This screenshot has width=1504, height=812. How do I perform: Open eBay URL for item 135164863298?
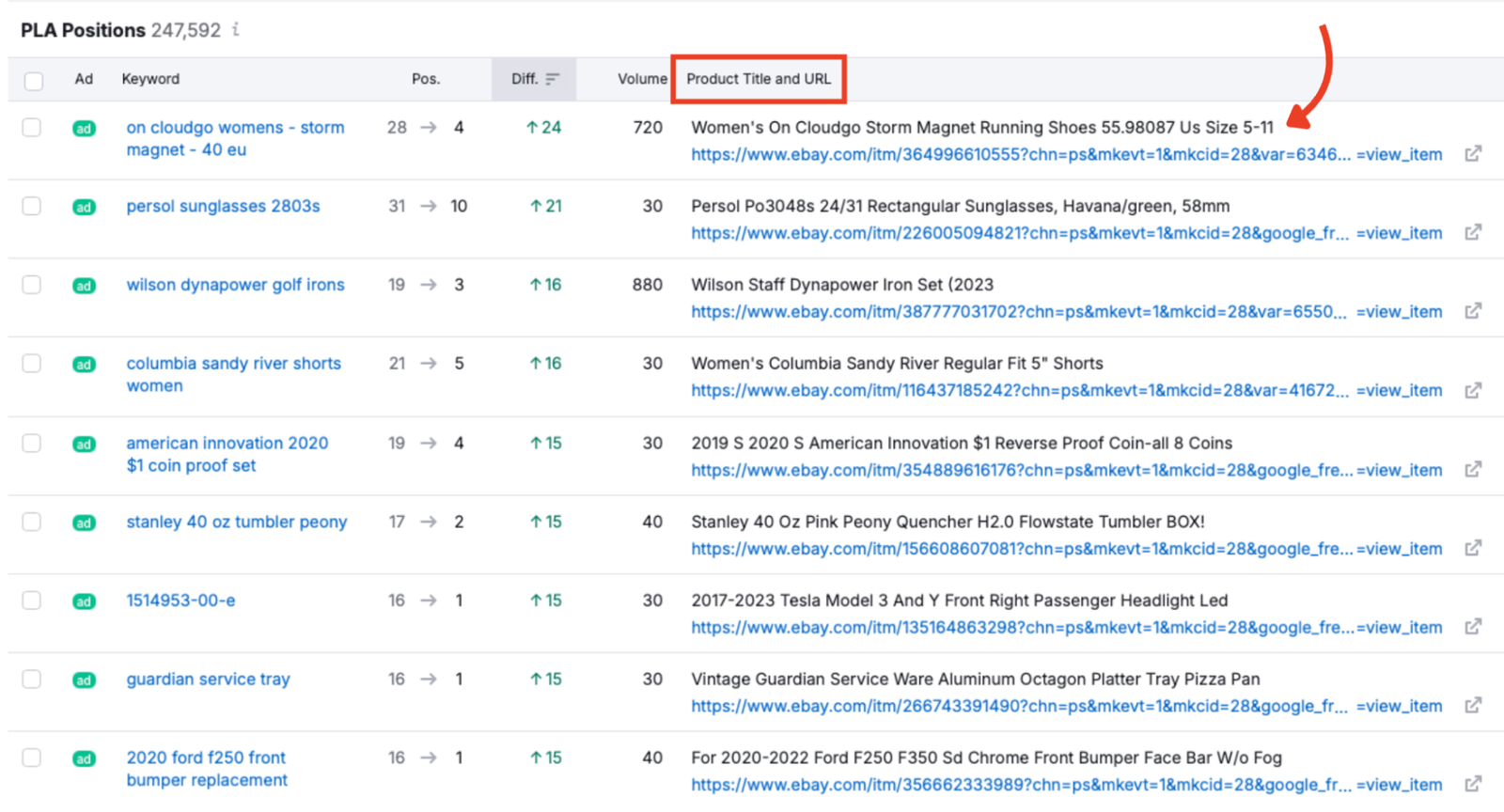1066,628
